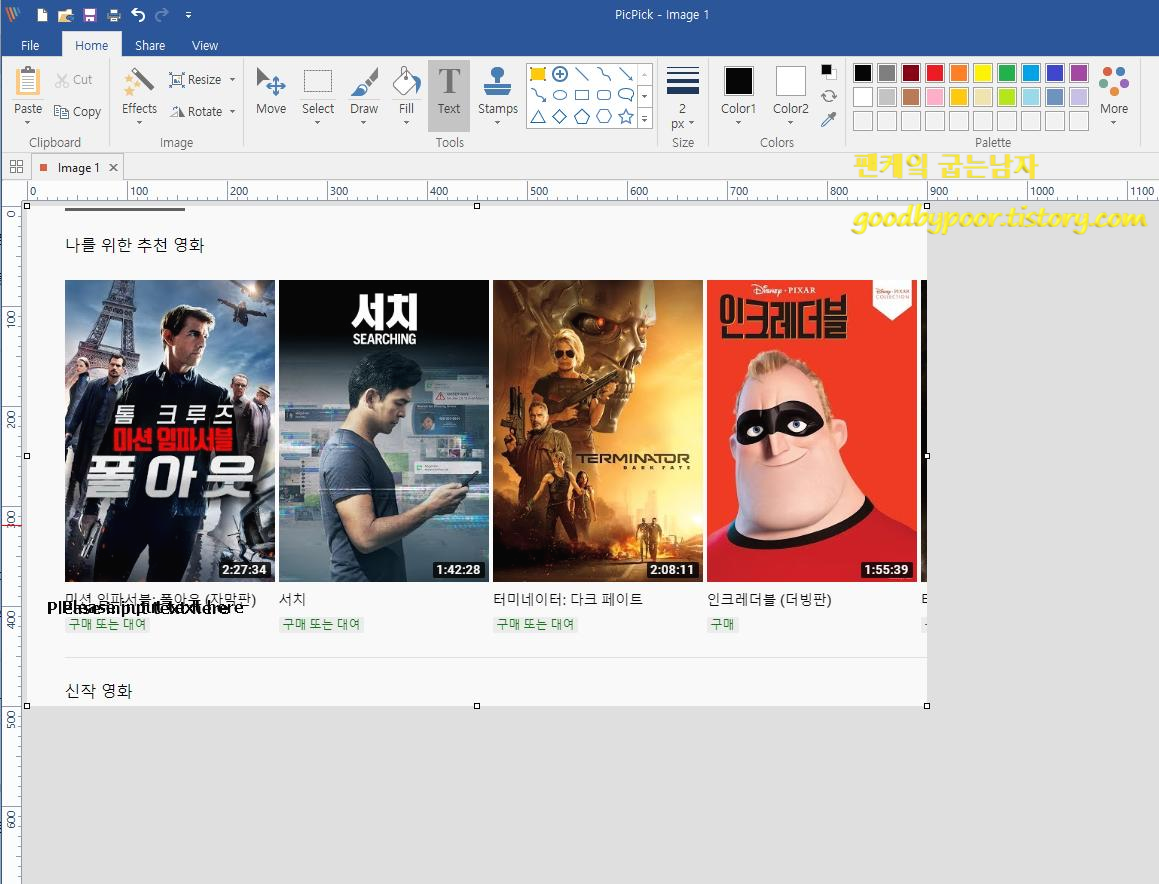Screen dimensions: 1159x884
Task: Pick the eyedropper color picker
Action: coord(829,119)
